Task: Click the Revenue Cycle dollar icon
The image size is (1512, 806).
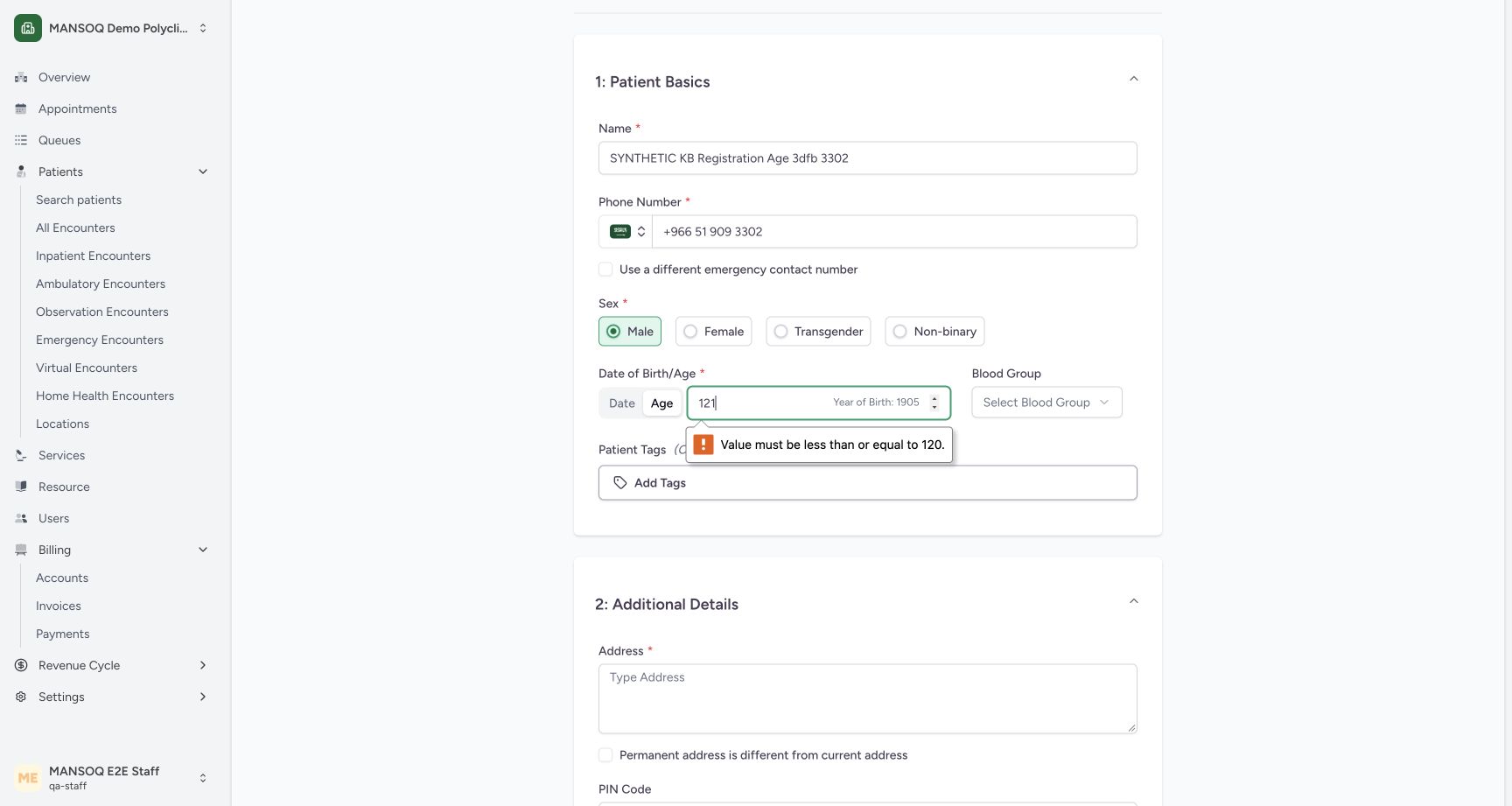Action: tap(21, 665)
